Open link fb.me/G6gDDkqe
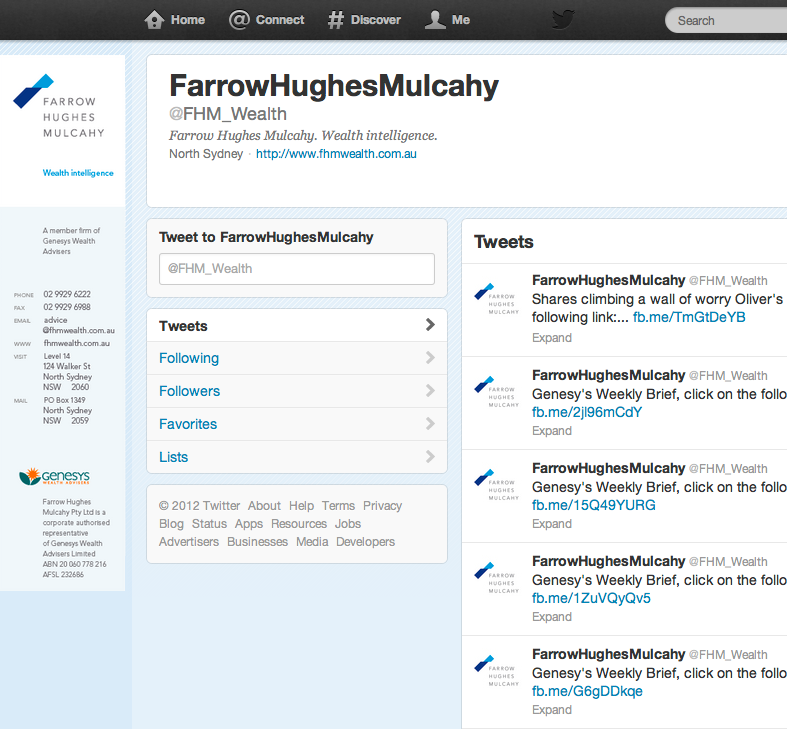Viewport: 787px width, 729px height. pos(587,691)
